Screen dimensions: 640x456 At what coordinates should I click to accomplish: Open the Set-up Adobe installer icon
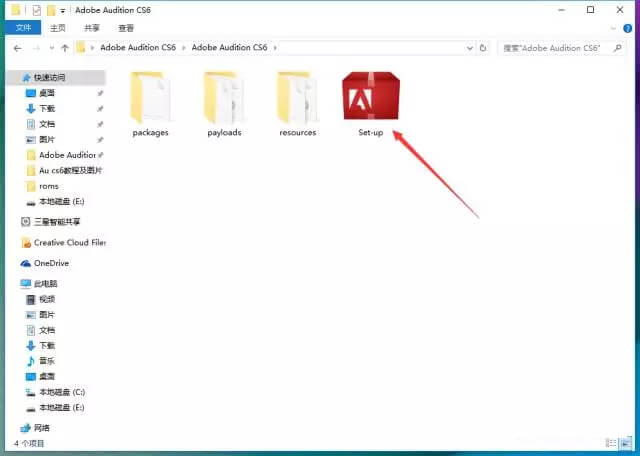(x=371, y=96)
